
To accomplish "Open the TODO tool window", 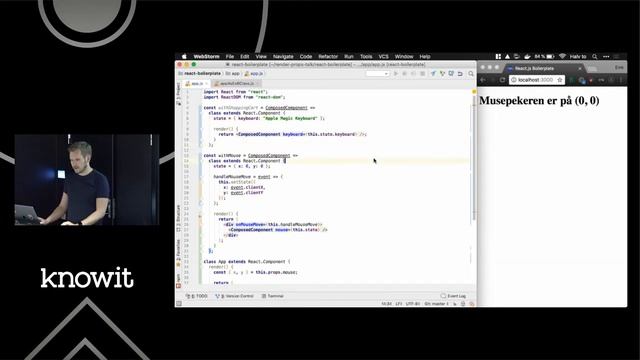I will tap(197, 296).
